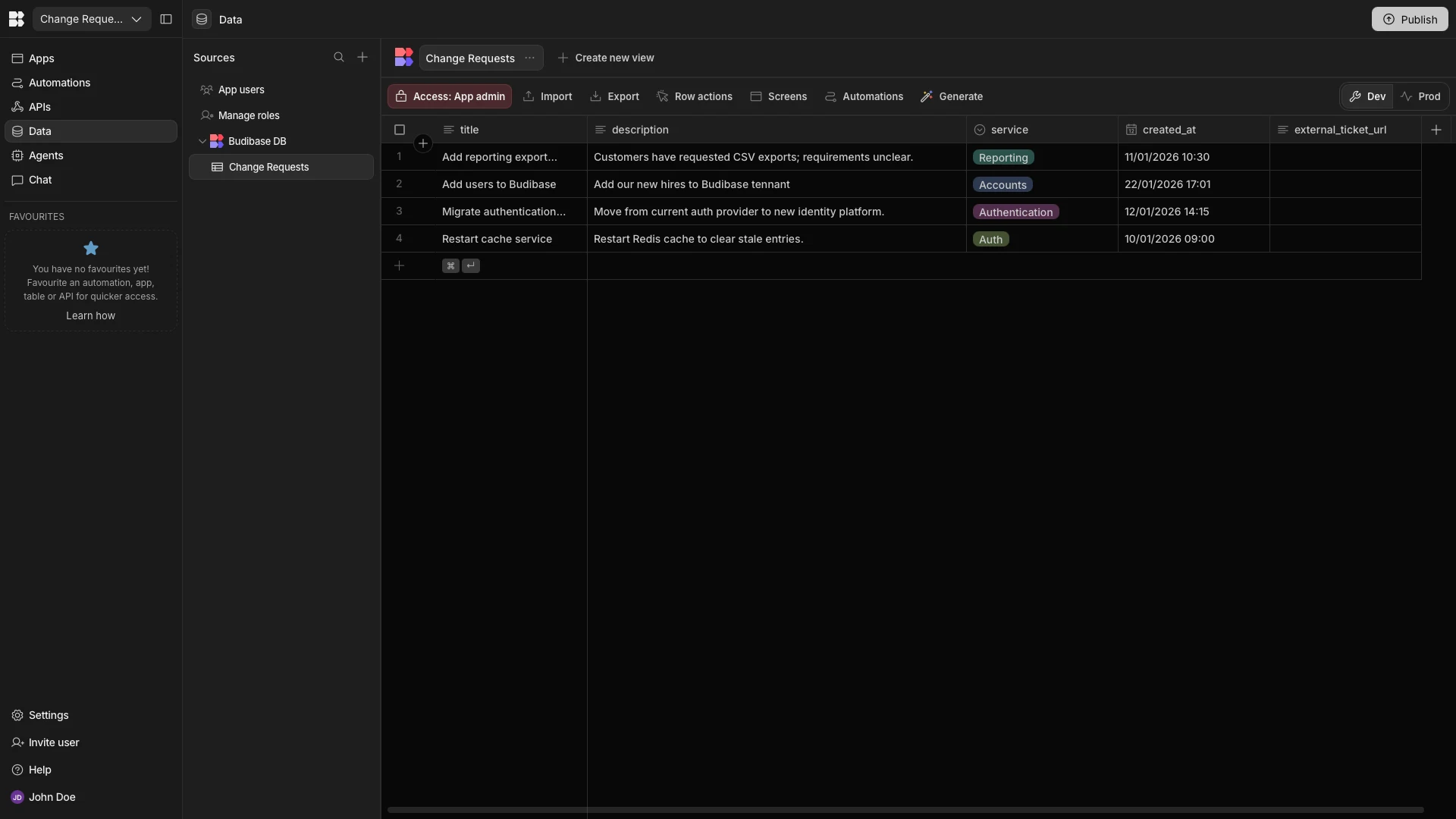The height and width of the screenshot is (819, 1456).
Task: Open the Access: App admin dropdown
Action: pyautogui.click(x=450, y=96)
